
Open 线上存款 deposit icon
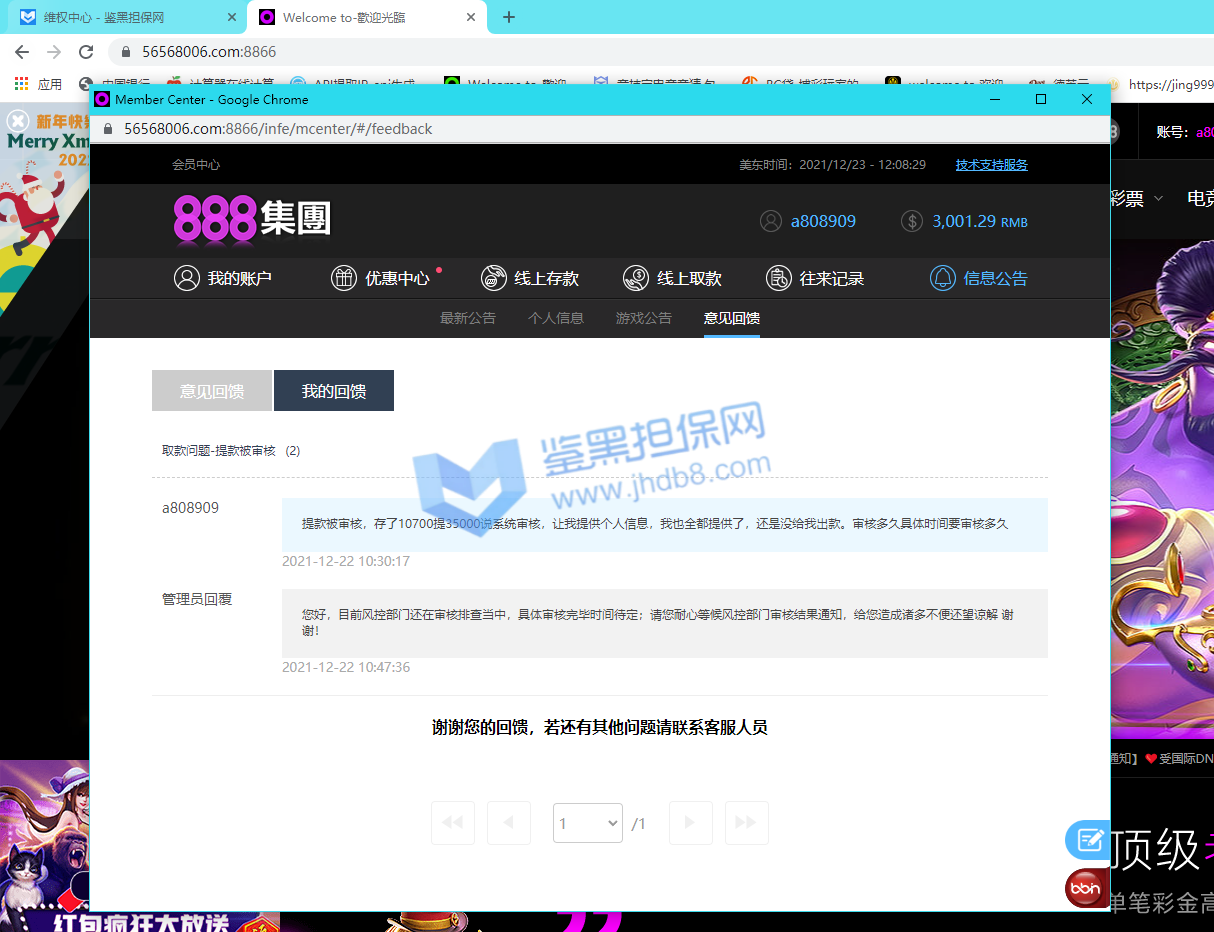(493, 278)
